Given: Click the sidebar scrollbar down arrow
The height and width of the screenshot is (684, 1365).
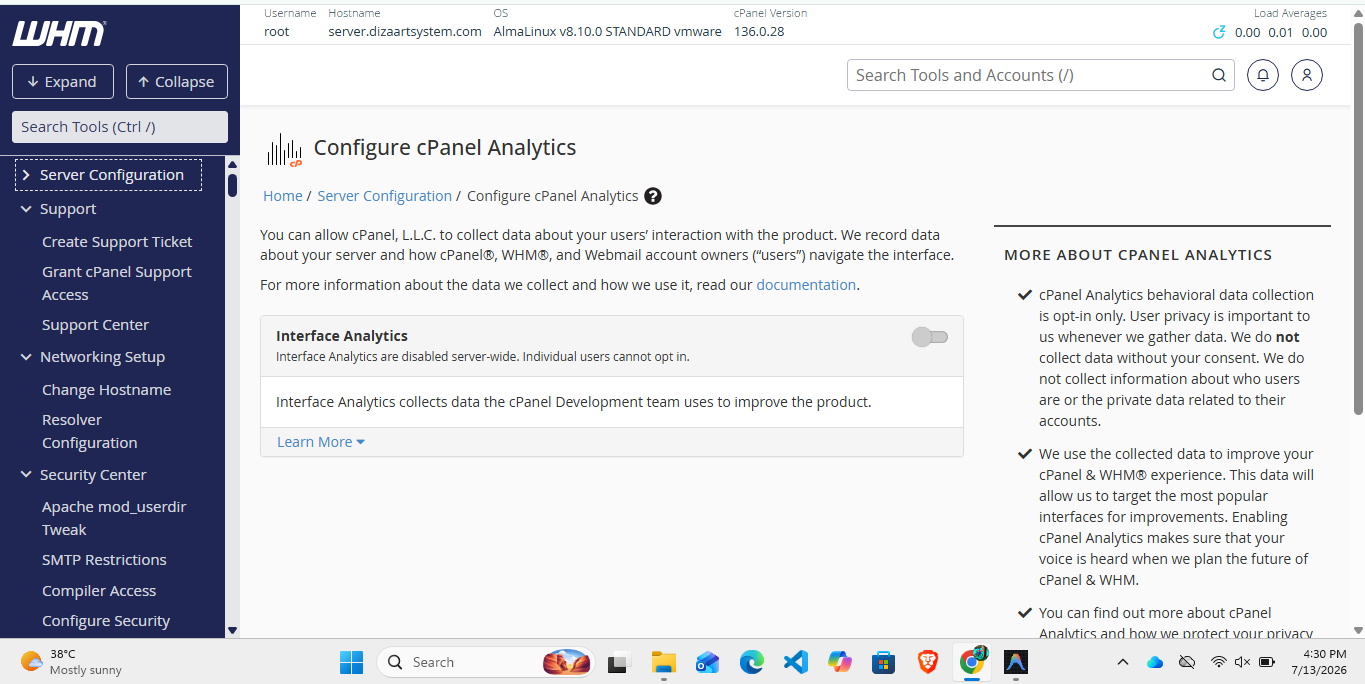Looking at the screenshot, I should point(232,630).
